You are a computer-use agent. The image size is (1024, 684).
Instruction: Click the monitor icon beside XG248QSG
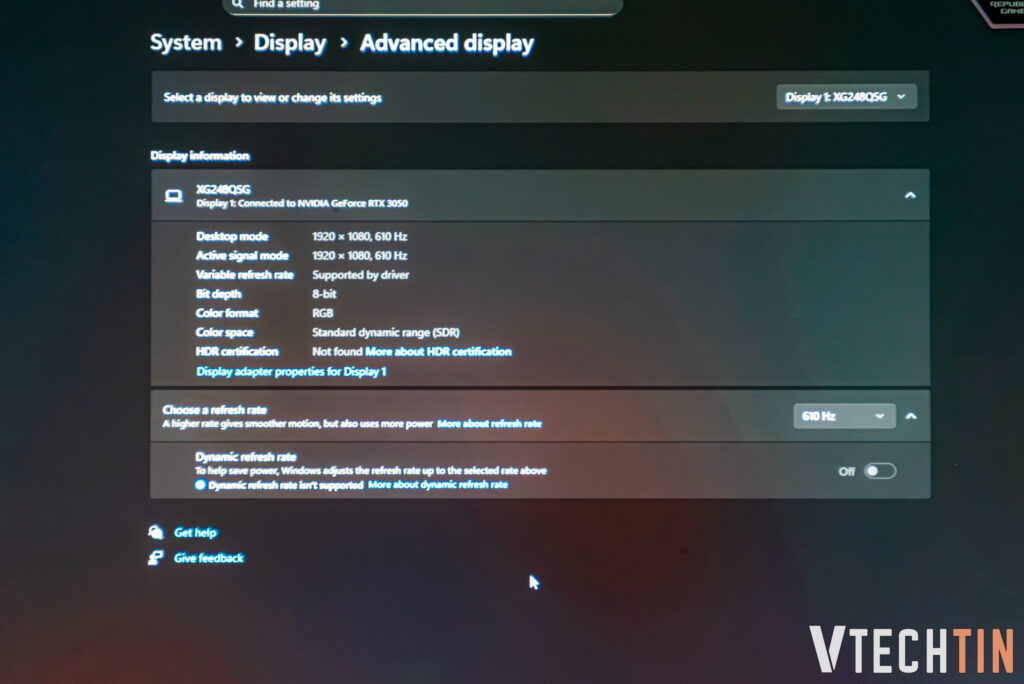tap(173, 196)
